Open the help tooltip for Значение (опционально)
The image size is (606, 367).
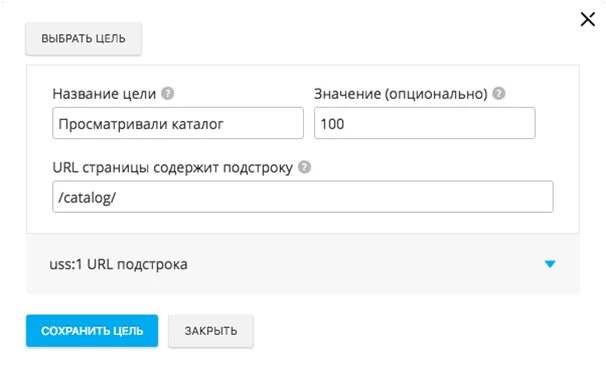[499, 93]
